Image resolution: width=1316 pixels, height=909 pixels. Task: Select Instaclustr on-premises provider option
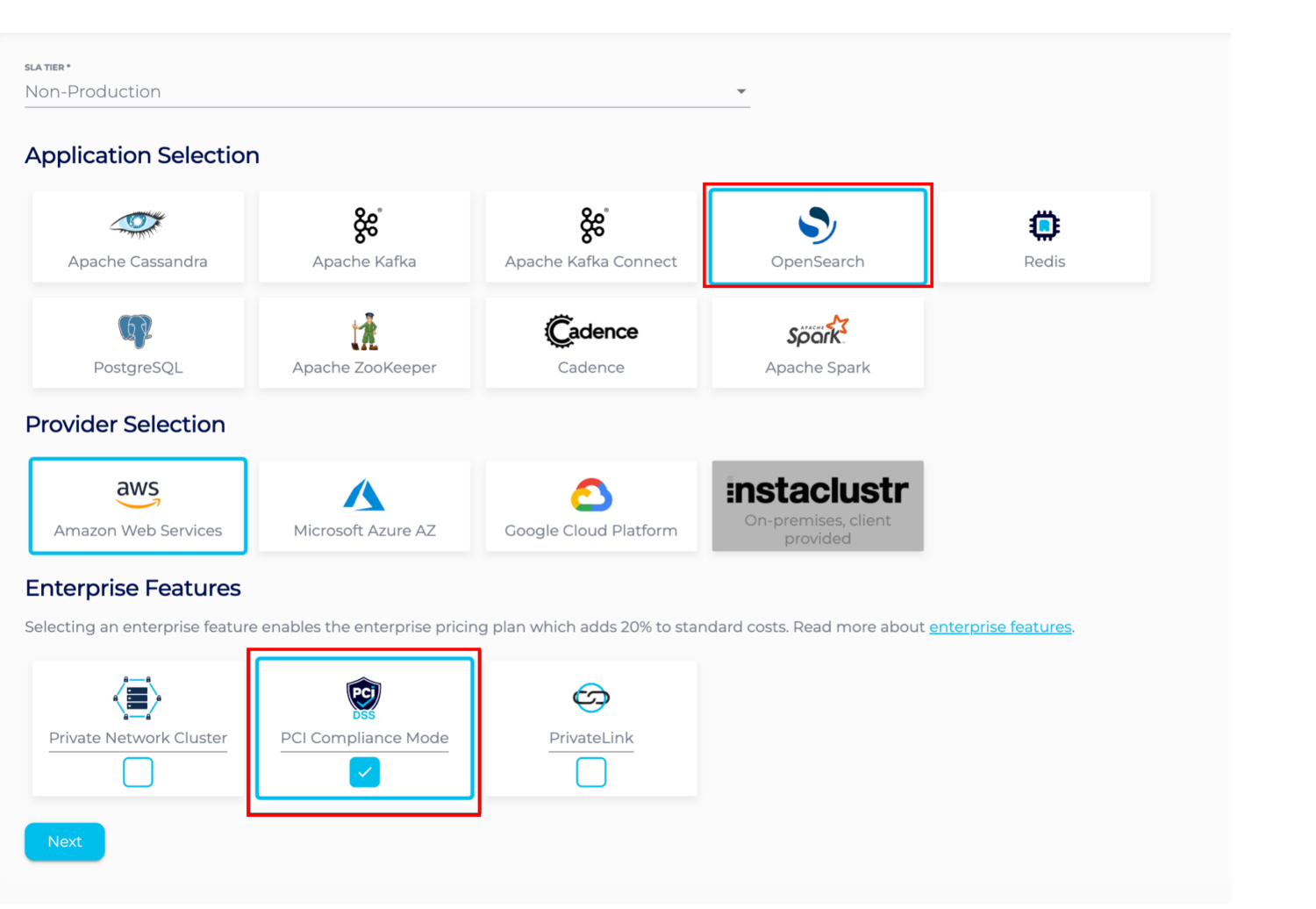pyautogui.click(x=817, y=505)
